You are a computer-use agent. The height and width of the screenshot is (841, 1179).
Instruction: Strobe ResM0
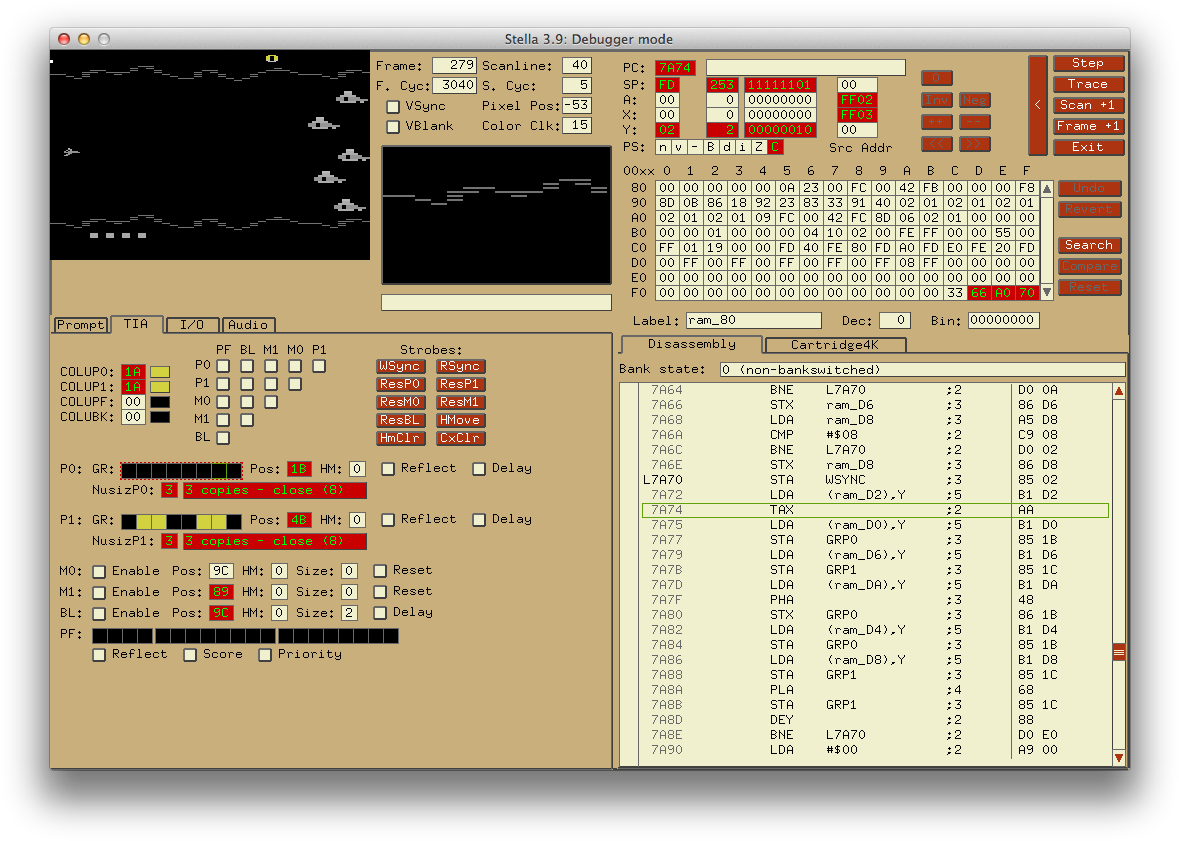click(401, 402)
